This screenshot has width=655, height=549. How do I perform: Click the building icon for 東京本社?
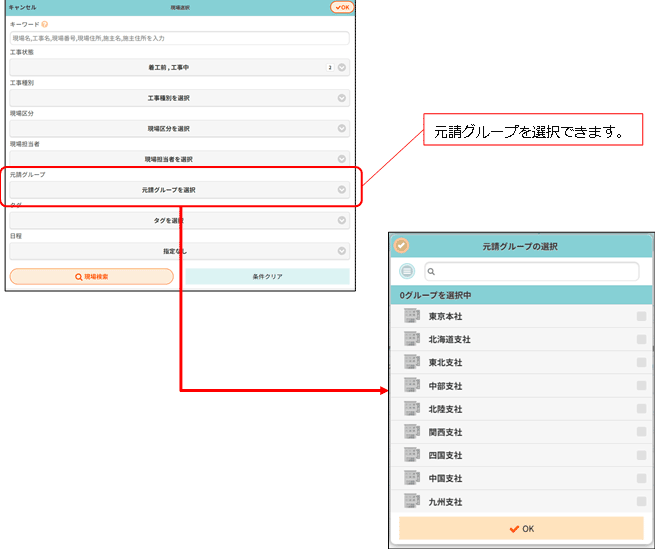pos(411,316)
